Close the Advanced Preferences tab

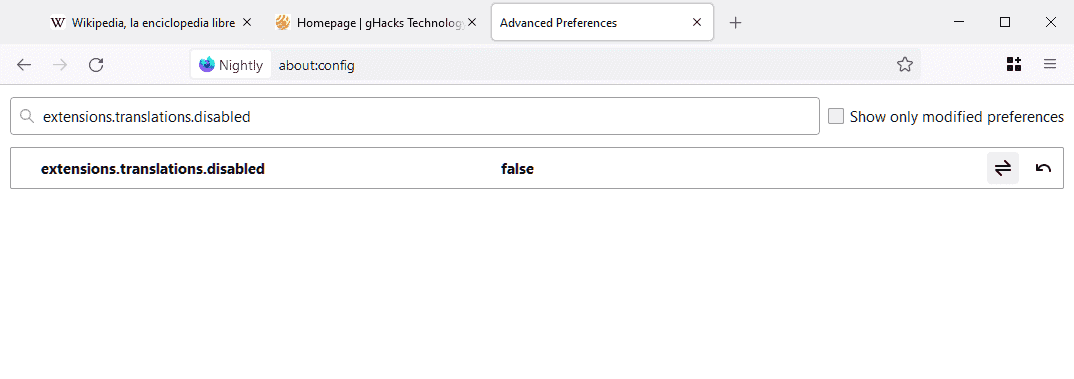coord(697,23)
